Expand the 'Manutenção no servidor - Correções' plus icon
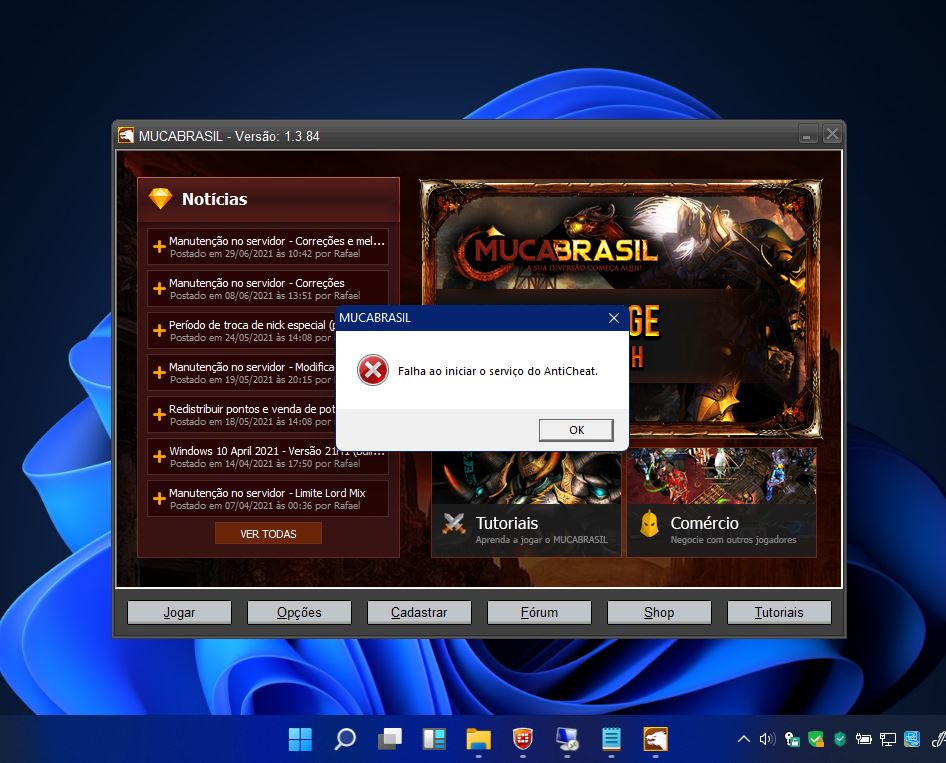The image size is (946, 763). click(x=159, y=289)
